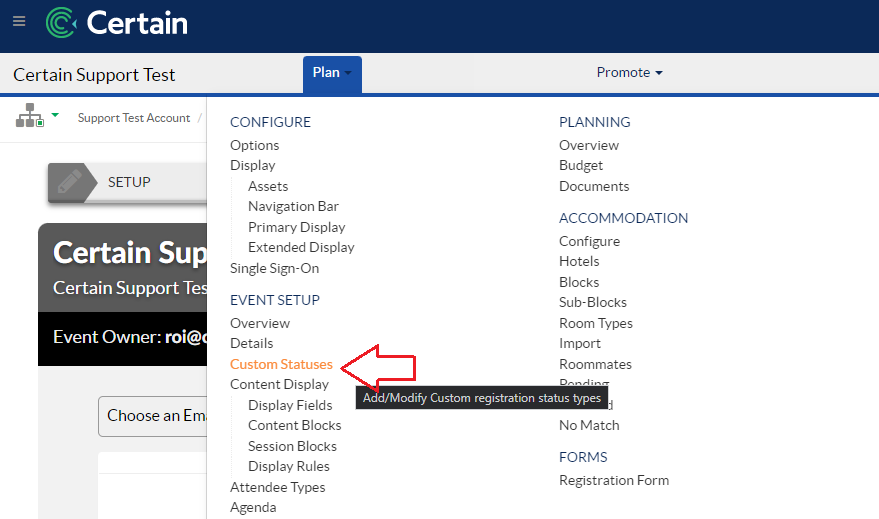Screen dimensions: 879x519
Task: Open the Plan tab menu
Action: (332, 73)
